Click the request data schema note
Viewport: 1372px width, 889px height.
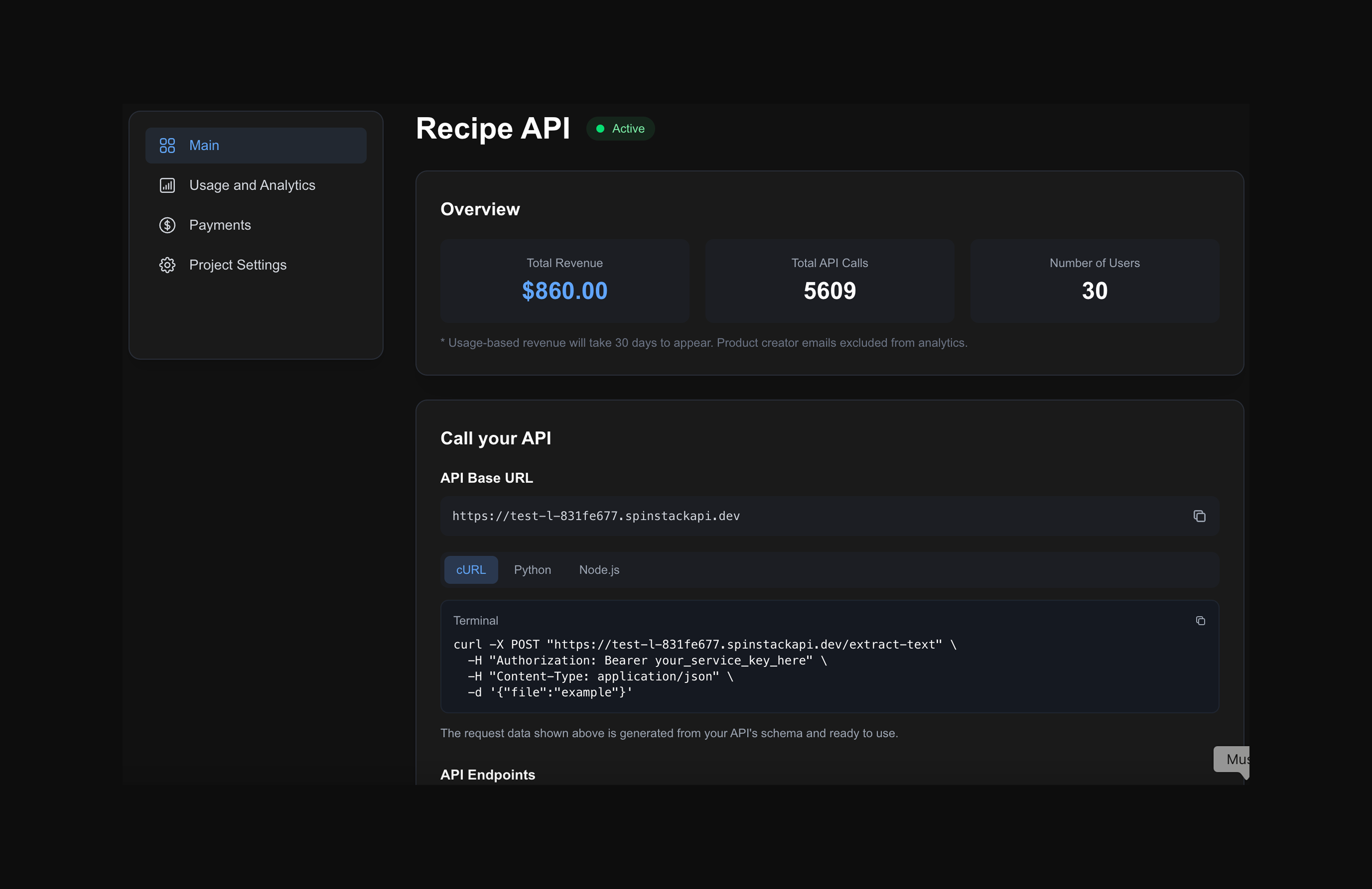click(669, 733)
